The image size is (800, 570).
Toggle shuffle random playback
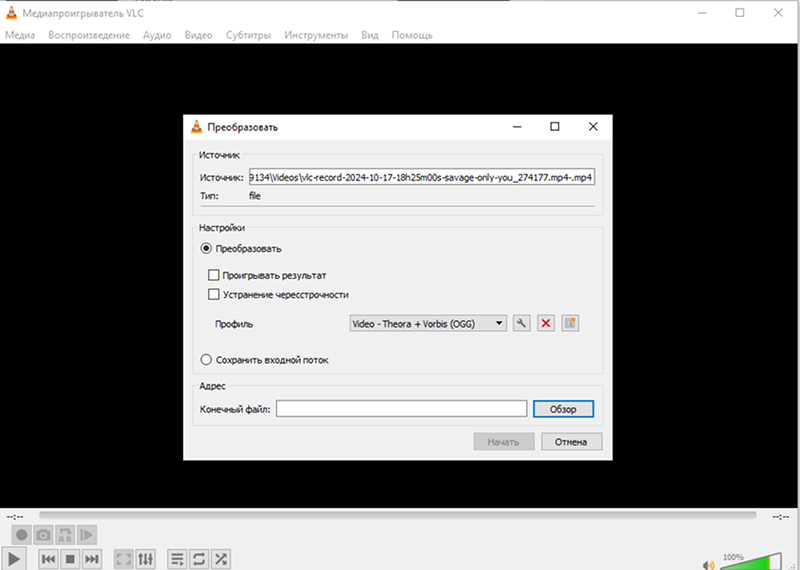click(221, 559)
